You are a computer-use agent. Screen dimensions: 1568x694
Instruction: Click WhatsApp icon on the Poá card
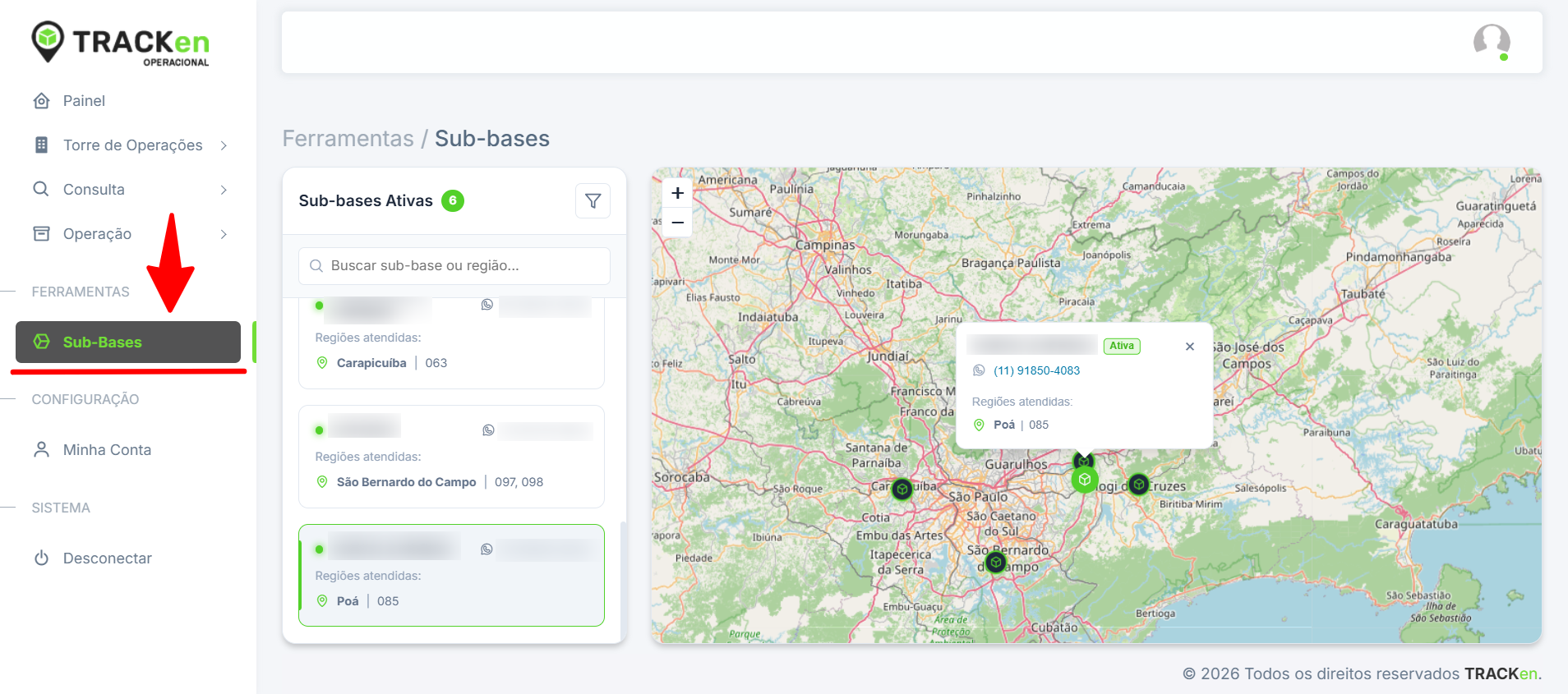(x=487, y=549)
